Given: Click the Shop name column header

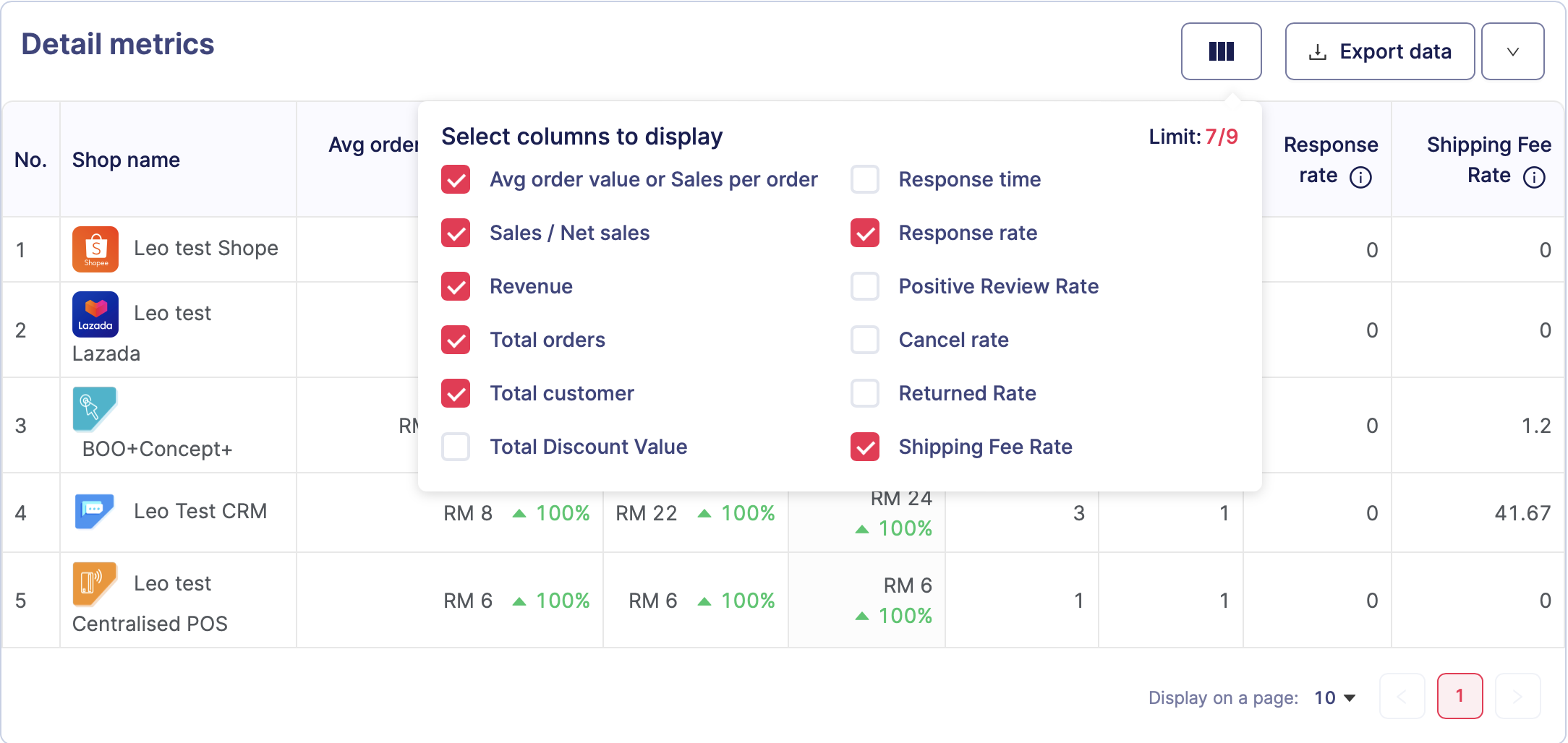Looking at the screenshot, I should coord(126,160).
